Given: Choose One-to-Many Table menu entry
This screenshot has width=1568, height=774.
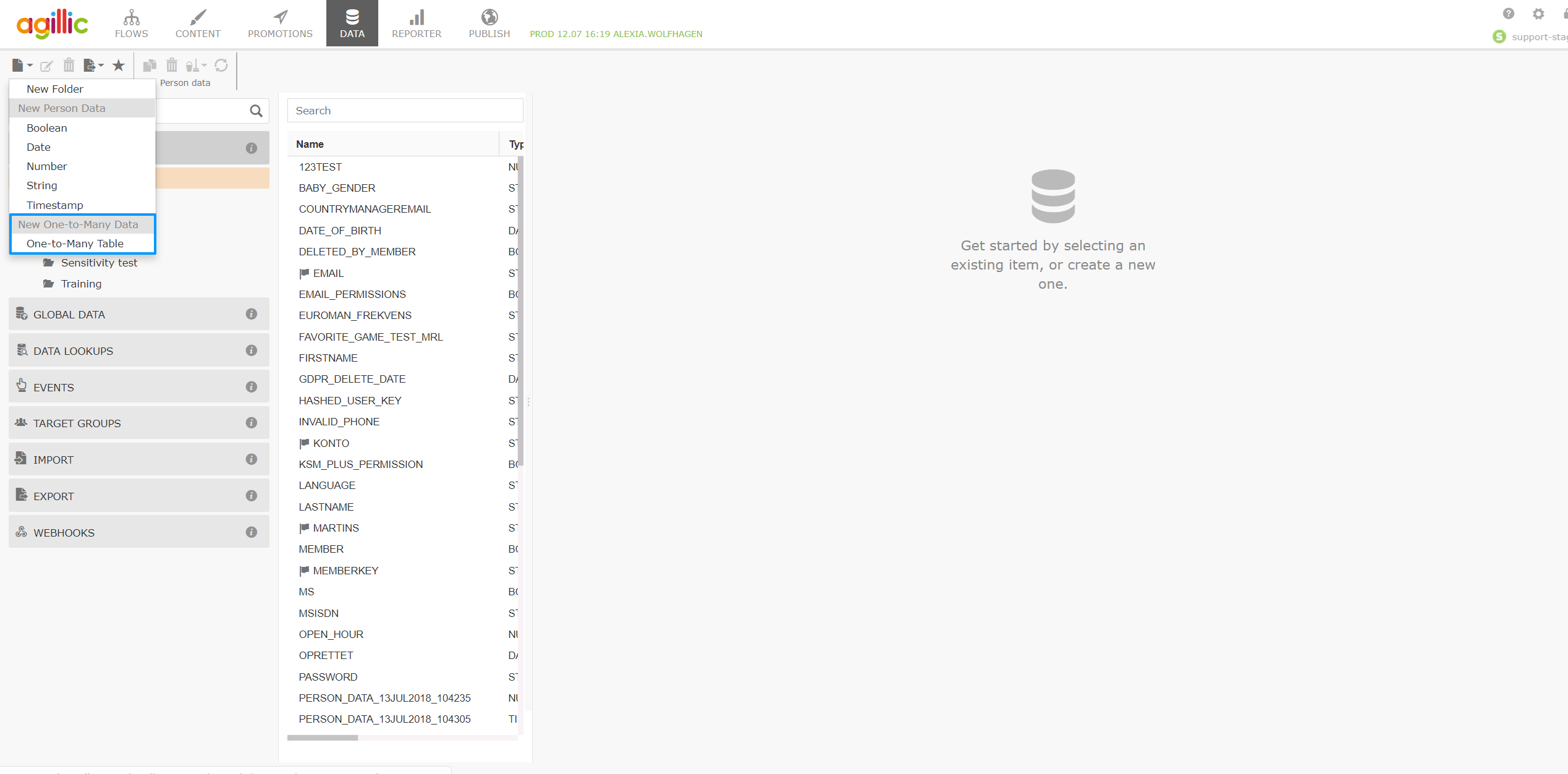Looking at the screenshot, I should (x=75, y=244).
